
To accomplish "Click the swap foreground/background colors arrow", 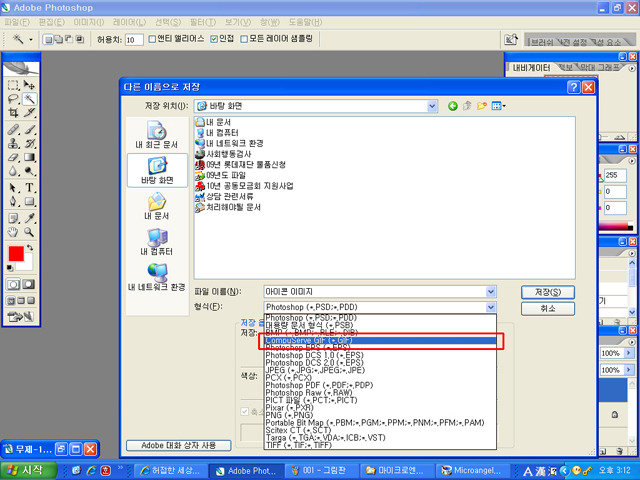I will pyautogui.click(x=30, y=248).
